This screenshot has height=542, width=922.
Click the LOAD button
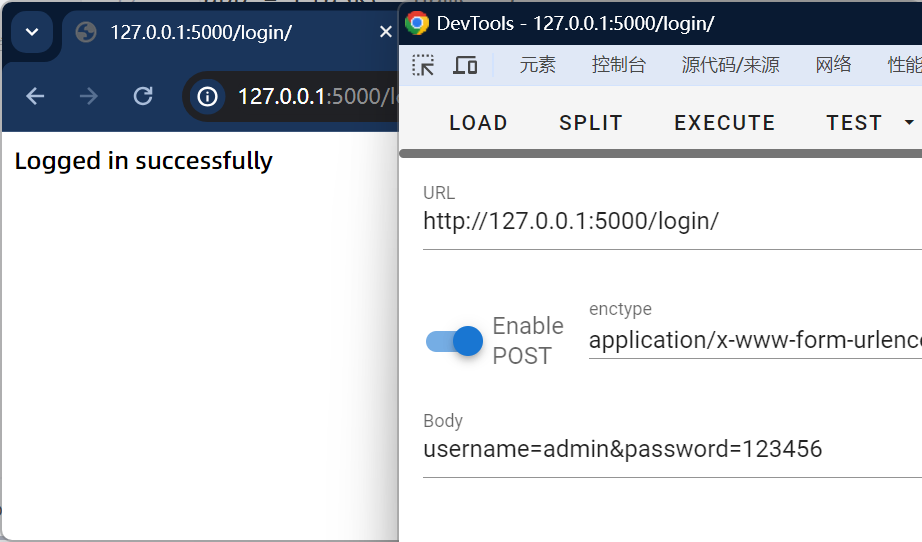coord(478,123)
